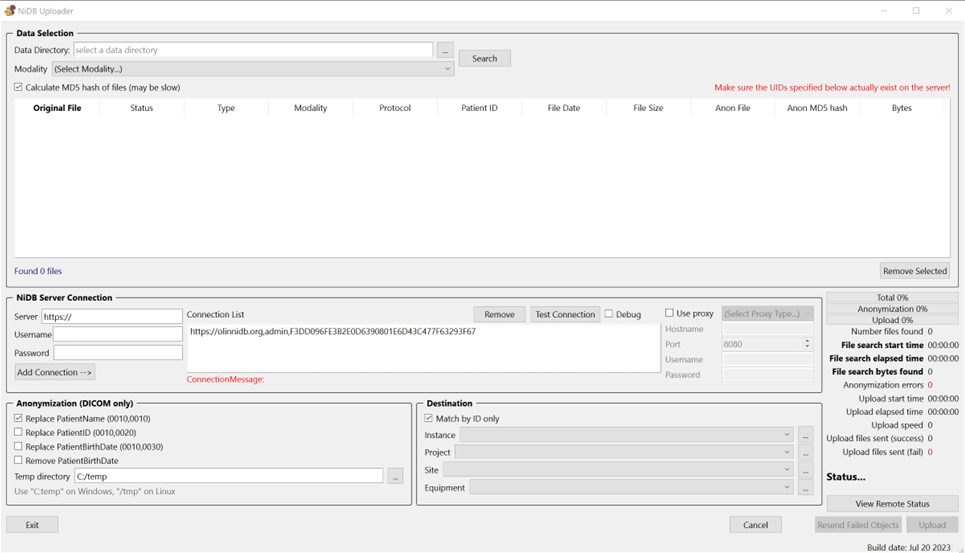Enable the Debug checkbox
Screen dimensions: 965x553
[609, 314]
